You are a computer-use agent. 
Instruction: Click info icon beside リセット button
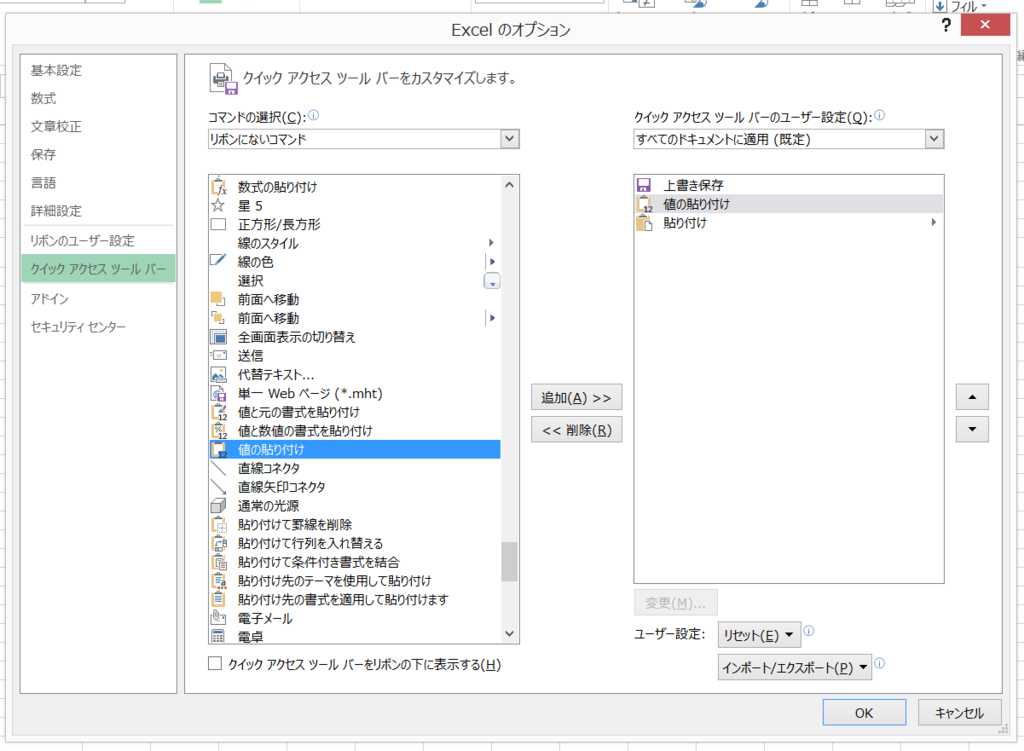click(808, 630)
